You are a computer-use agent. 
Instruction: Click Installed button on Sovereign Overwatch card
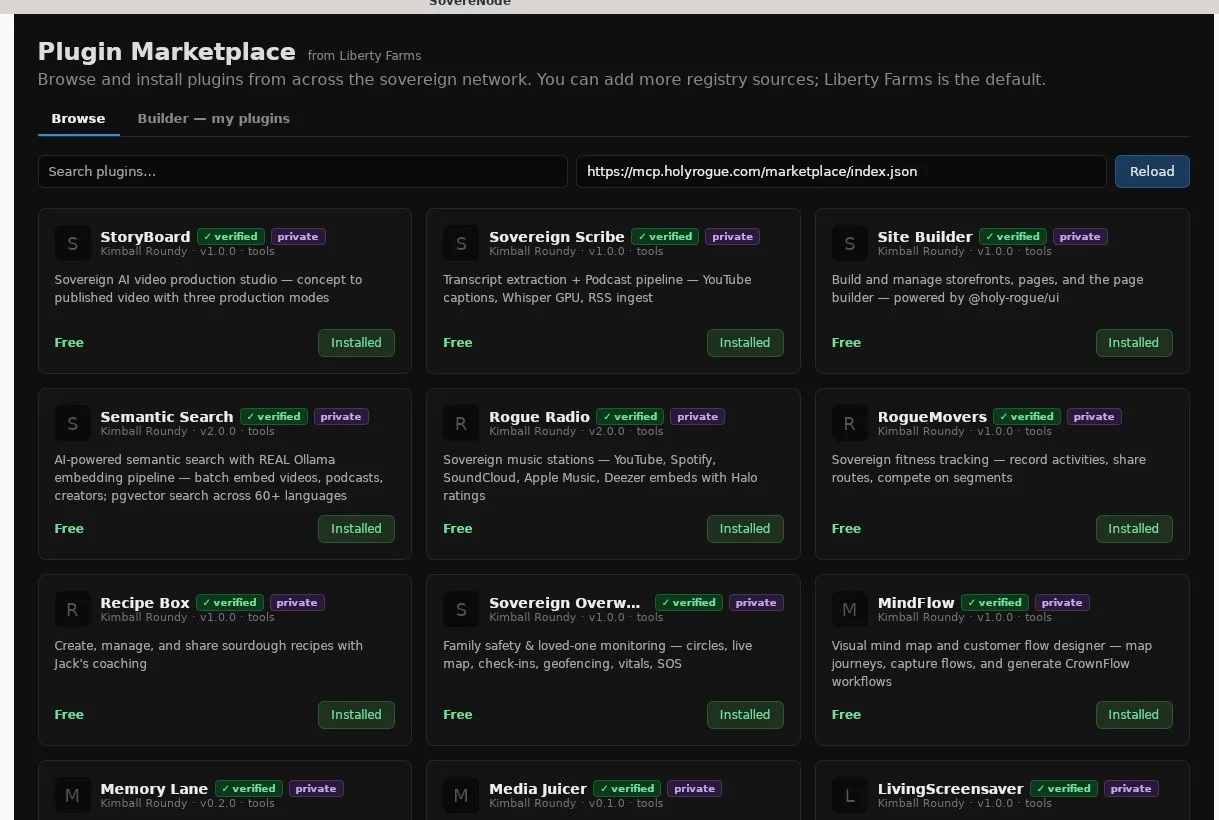tap(745, 714)
